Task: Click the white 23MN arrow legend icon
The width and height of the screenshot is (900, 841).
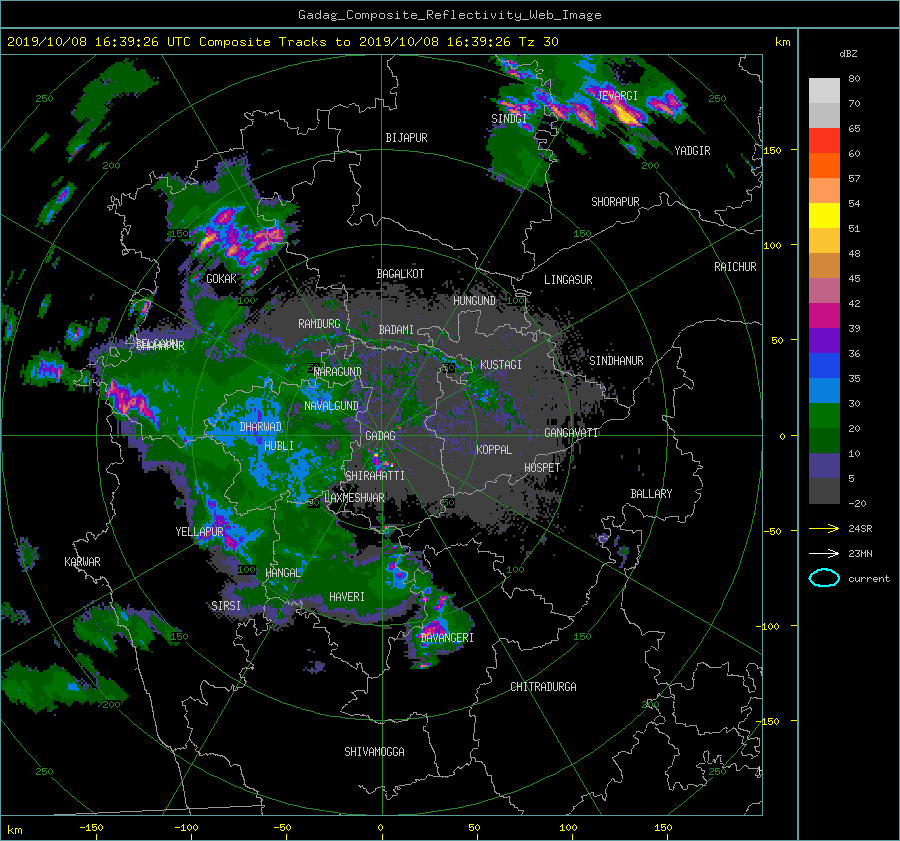Action: coord(824,553)
